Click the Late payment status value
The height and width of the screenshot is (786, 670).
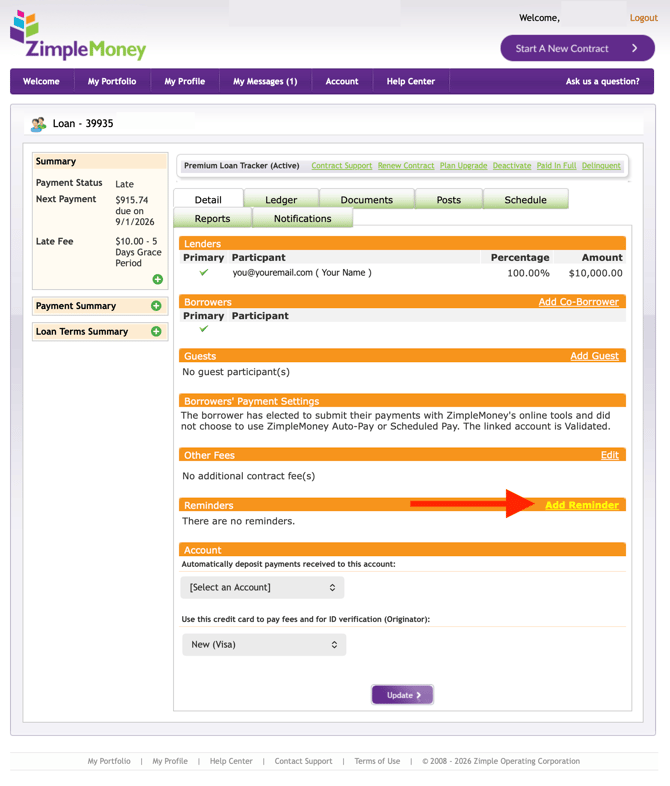point(124,184)
